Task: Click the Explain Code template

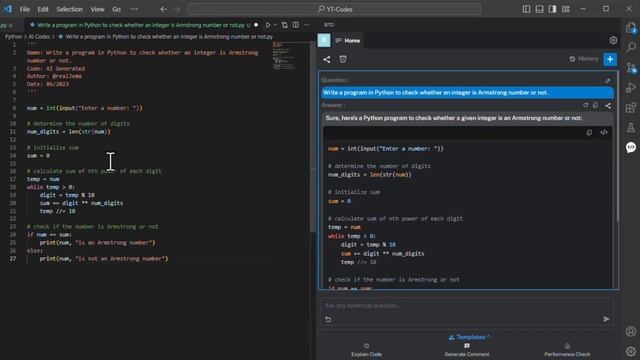Action: coord(367,350)
